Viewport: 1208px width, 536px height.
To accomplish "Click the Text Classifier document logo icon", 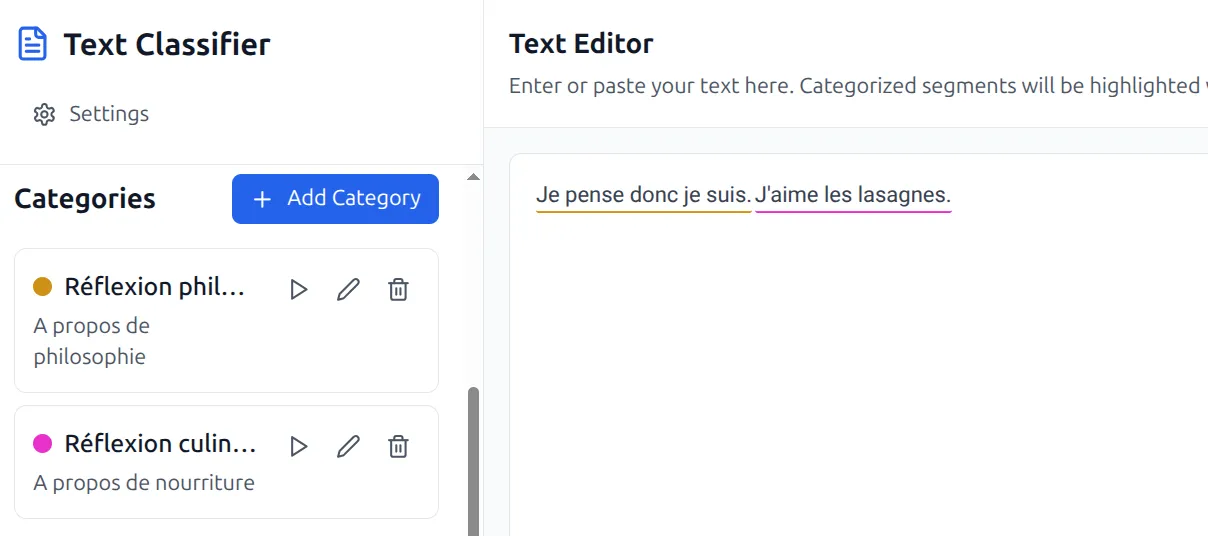I will point(33,44).
